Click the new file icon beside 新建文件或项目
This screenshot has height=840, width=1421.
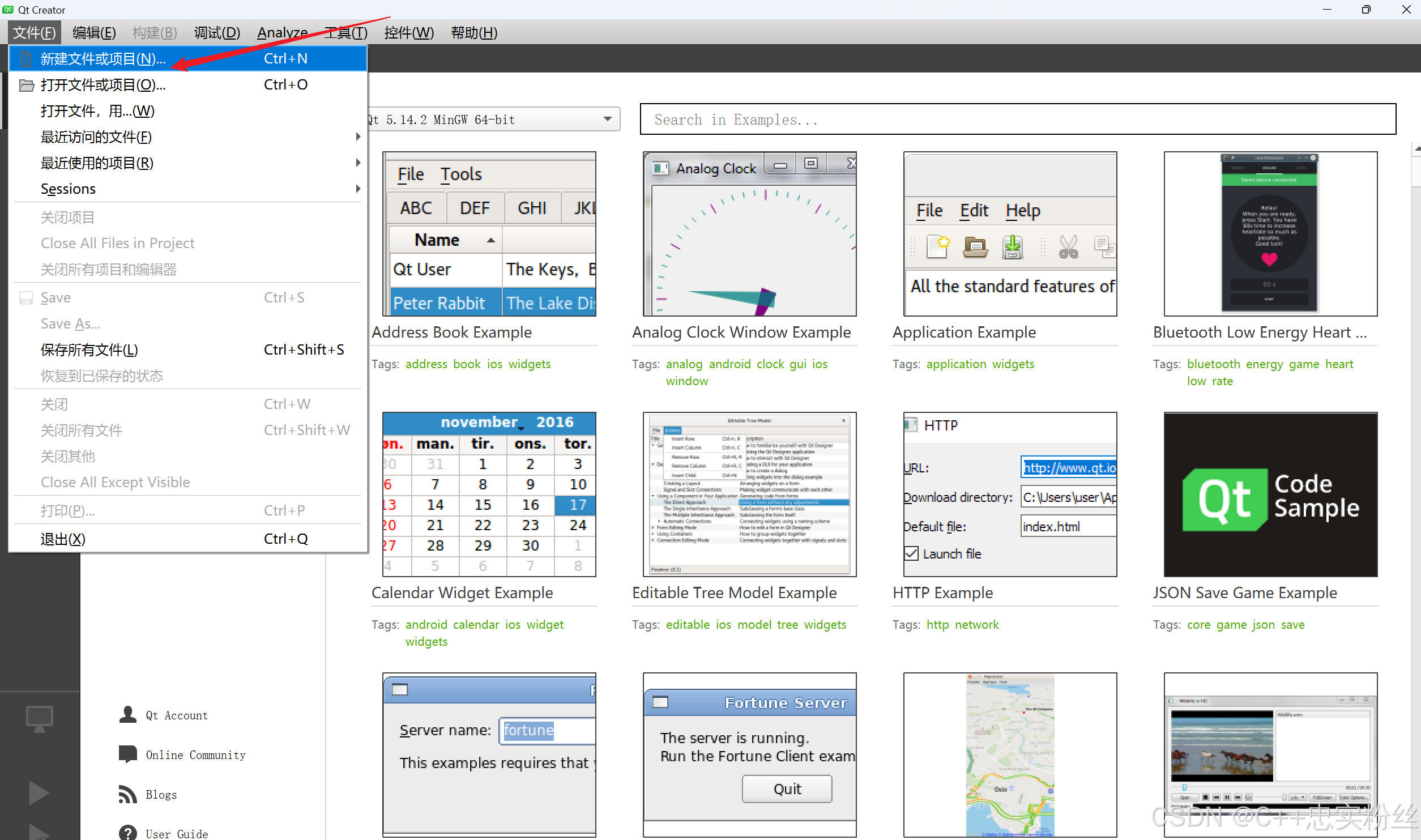(x=25, y=59)
